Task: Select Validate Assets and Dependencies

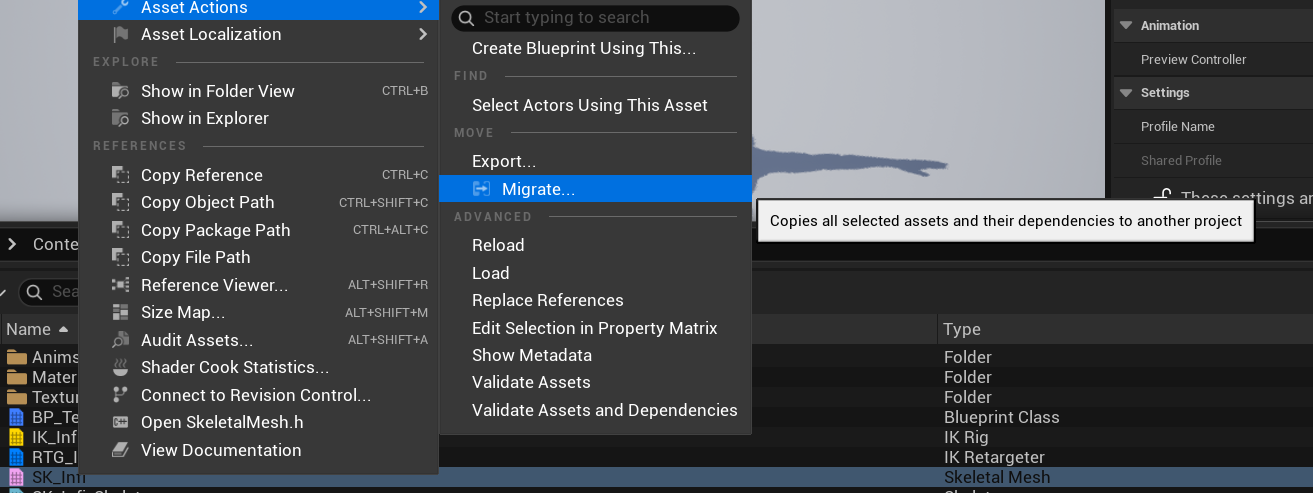Action: point(604,410)
